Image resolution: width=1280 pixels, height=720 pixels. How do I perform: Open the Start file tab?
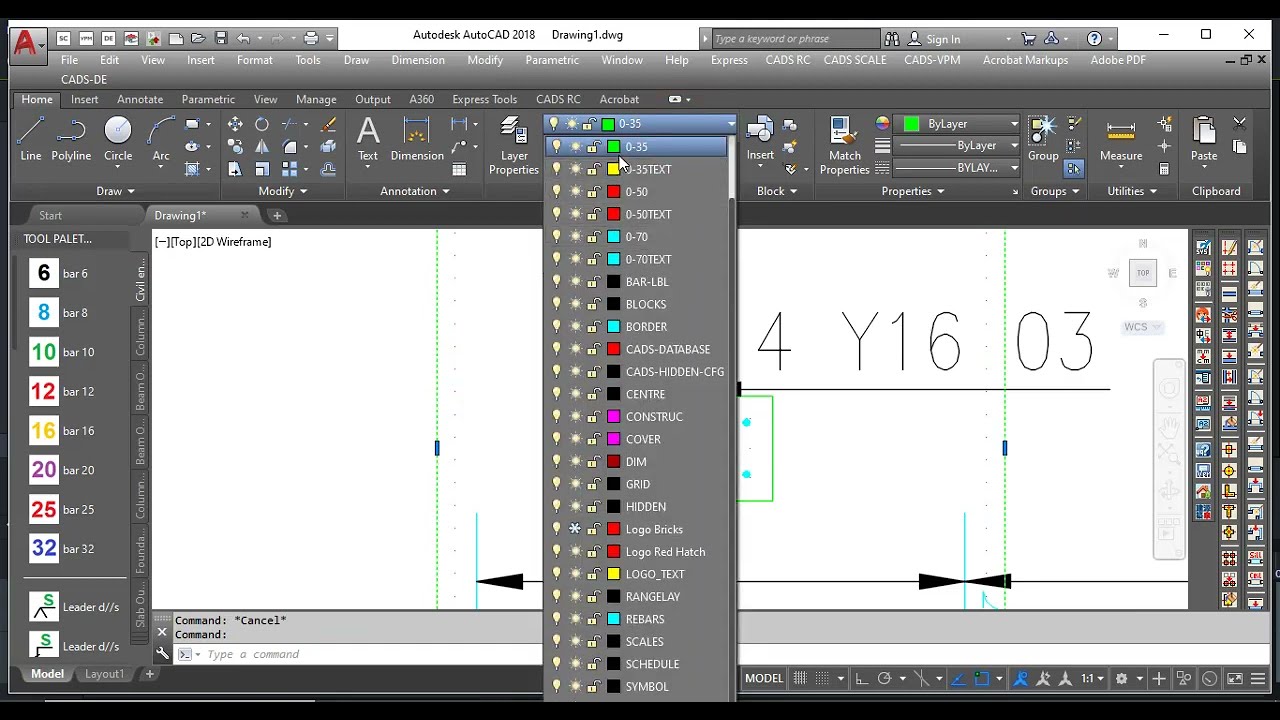click(50, 215)
